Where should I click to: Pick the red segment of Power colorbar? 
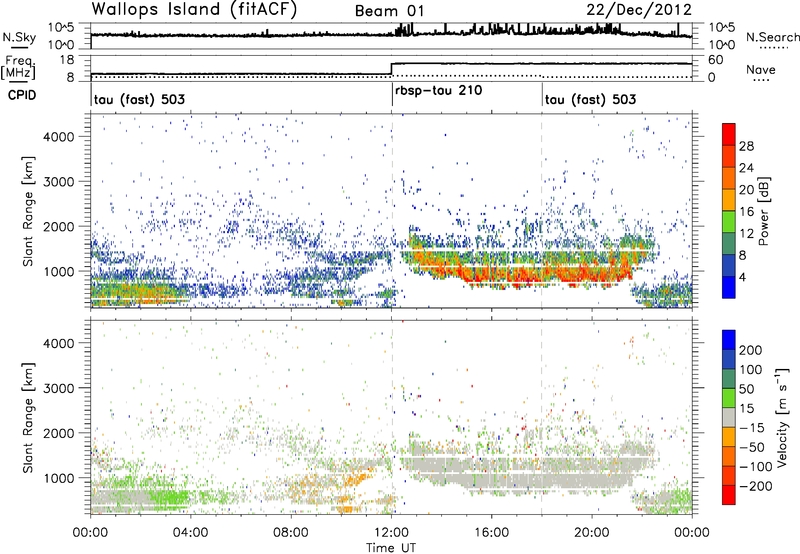[x=729, y=135]
